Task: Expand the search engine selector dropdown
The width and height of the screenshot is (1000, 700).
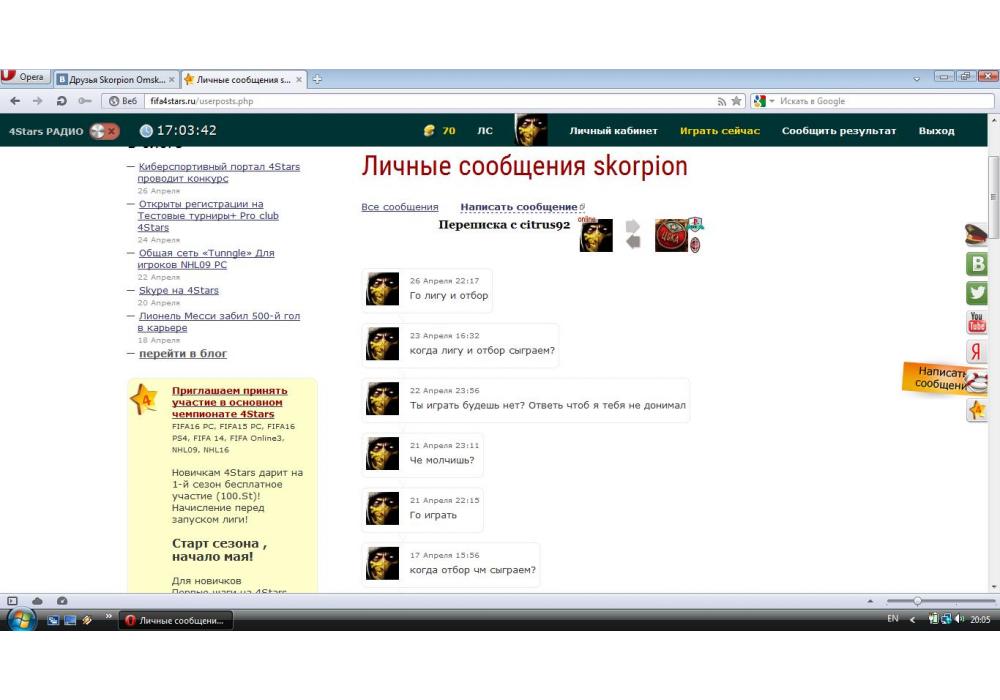Action: point(764,101)
